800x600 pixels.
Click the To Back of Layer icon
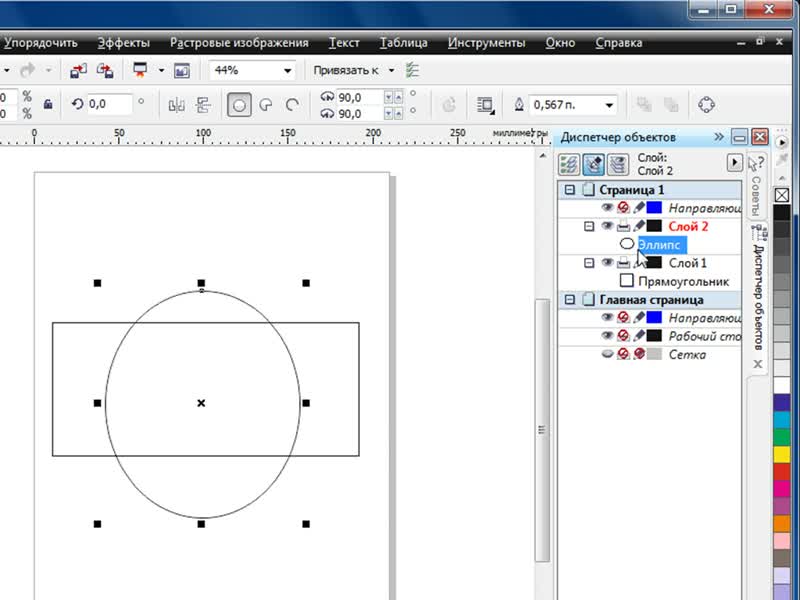[x=671, y=105]
